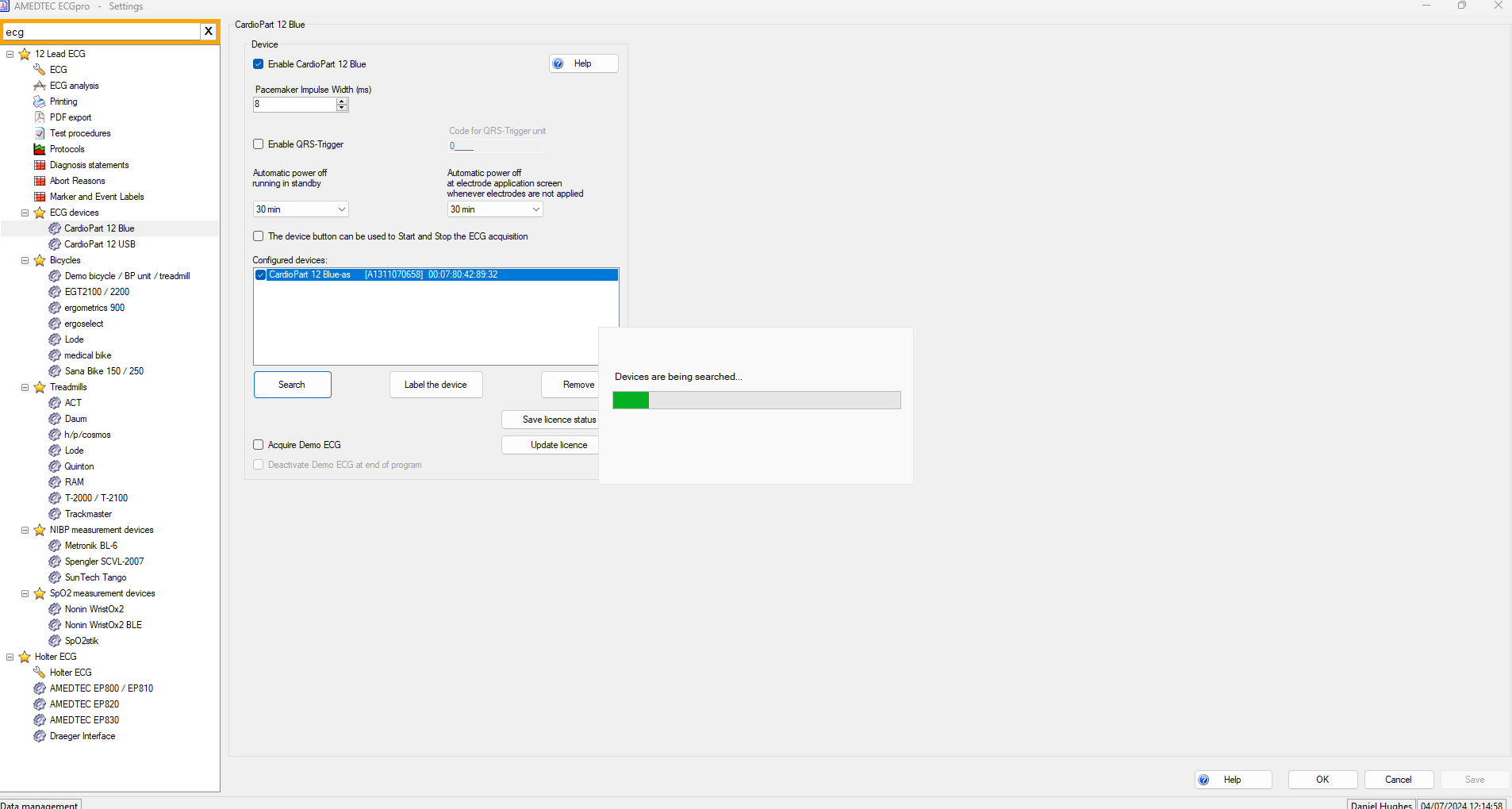The height and width of the screenshot is (809, 1512).
Task: Click the settings search field containing ecg
Action: 102,32
